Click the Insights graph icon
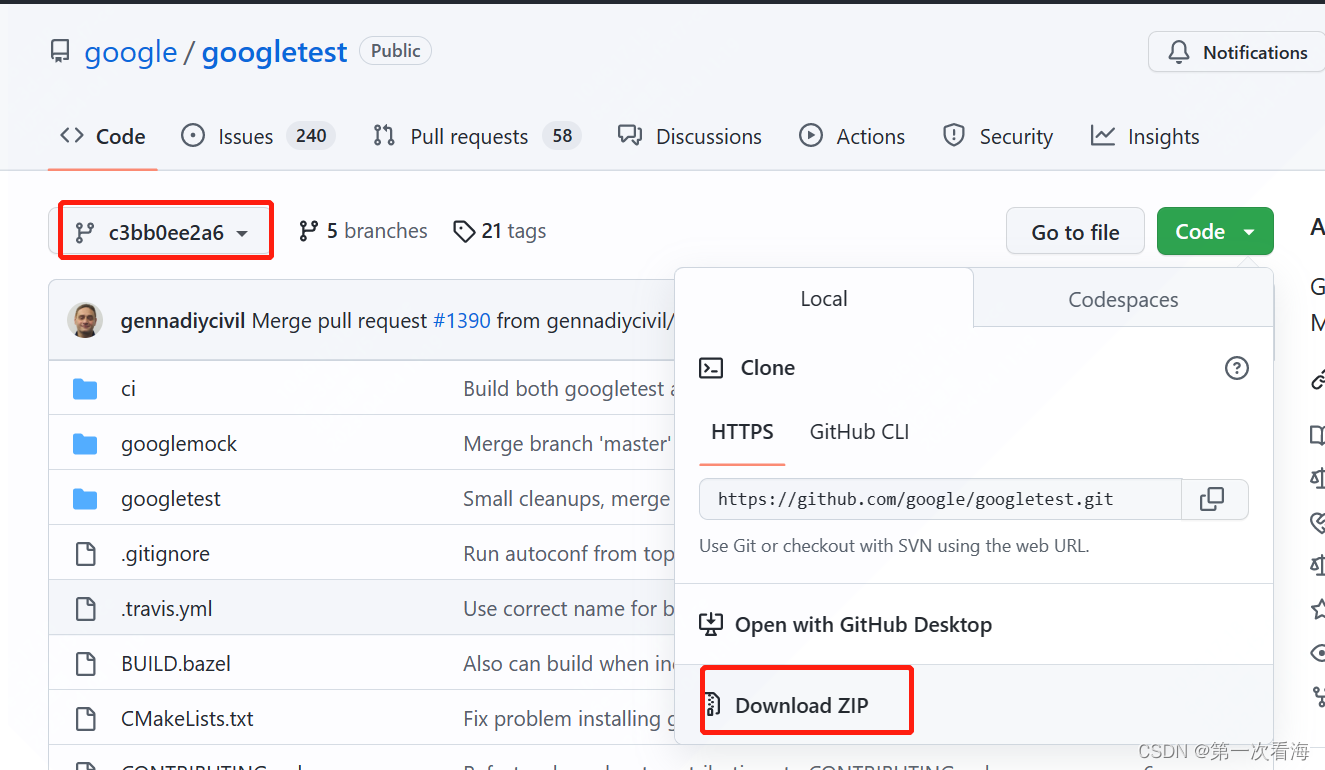 coord(1102,135)
